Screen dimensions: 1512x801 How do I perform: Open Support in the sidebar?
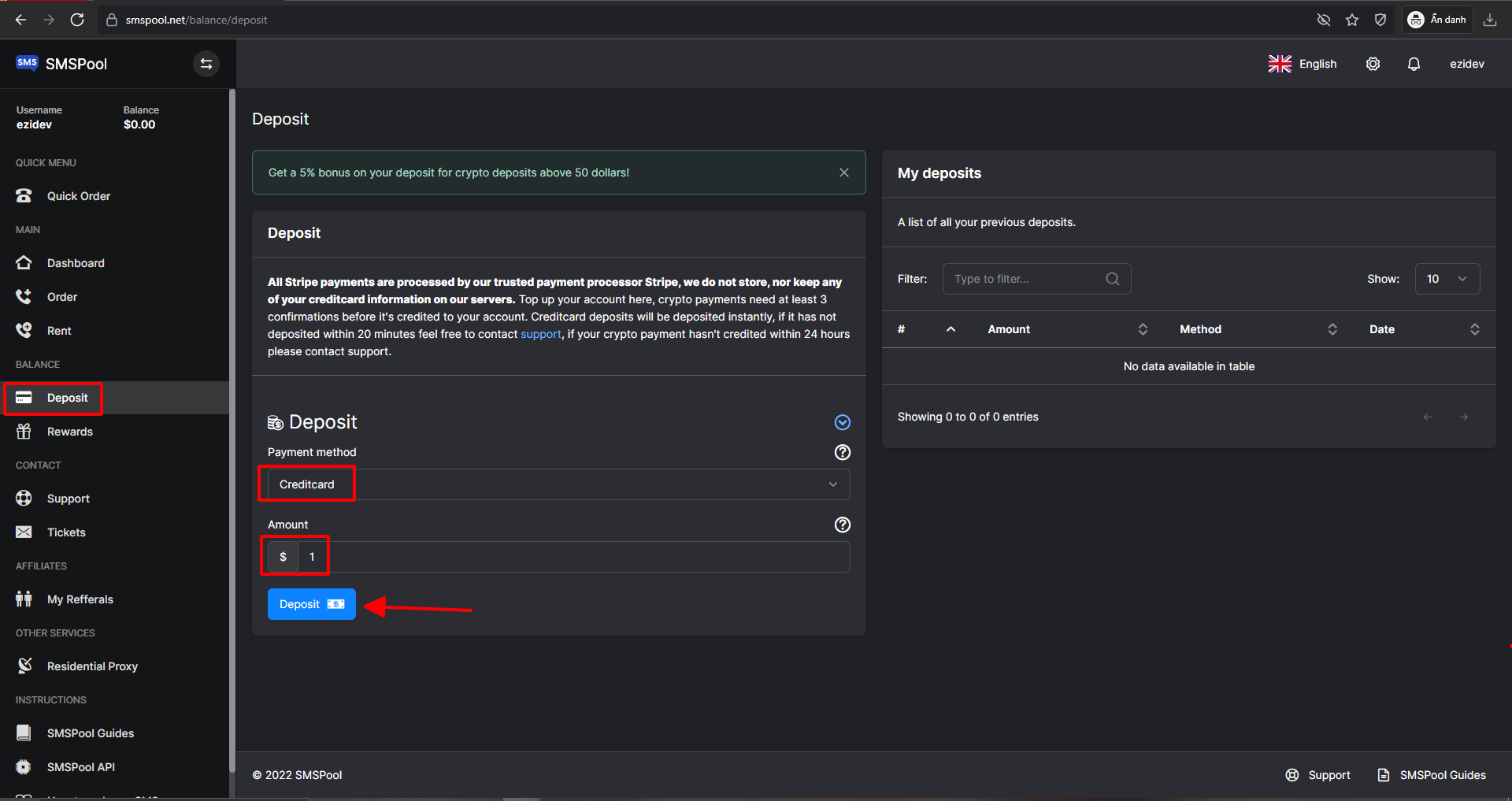(x=114, y=499)
